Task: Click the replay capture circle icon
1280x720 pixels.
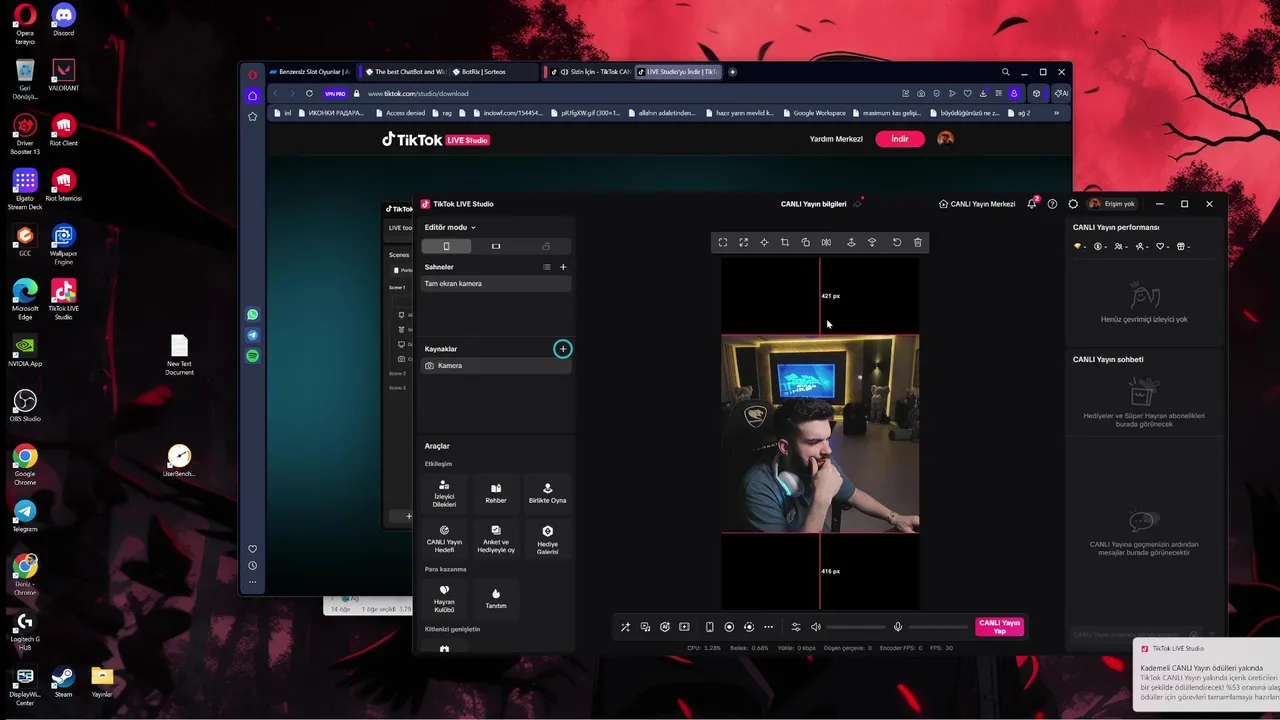Action: tap(749, 627)
